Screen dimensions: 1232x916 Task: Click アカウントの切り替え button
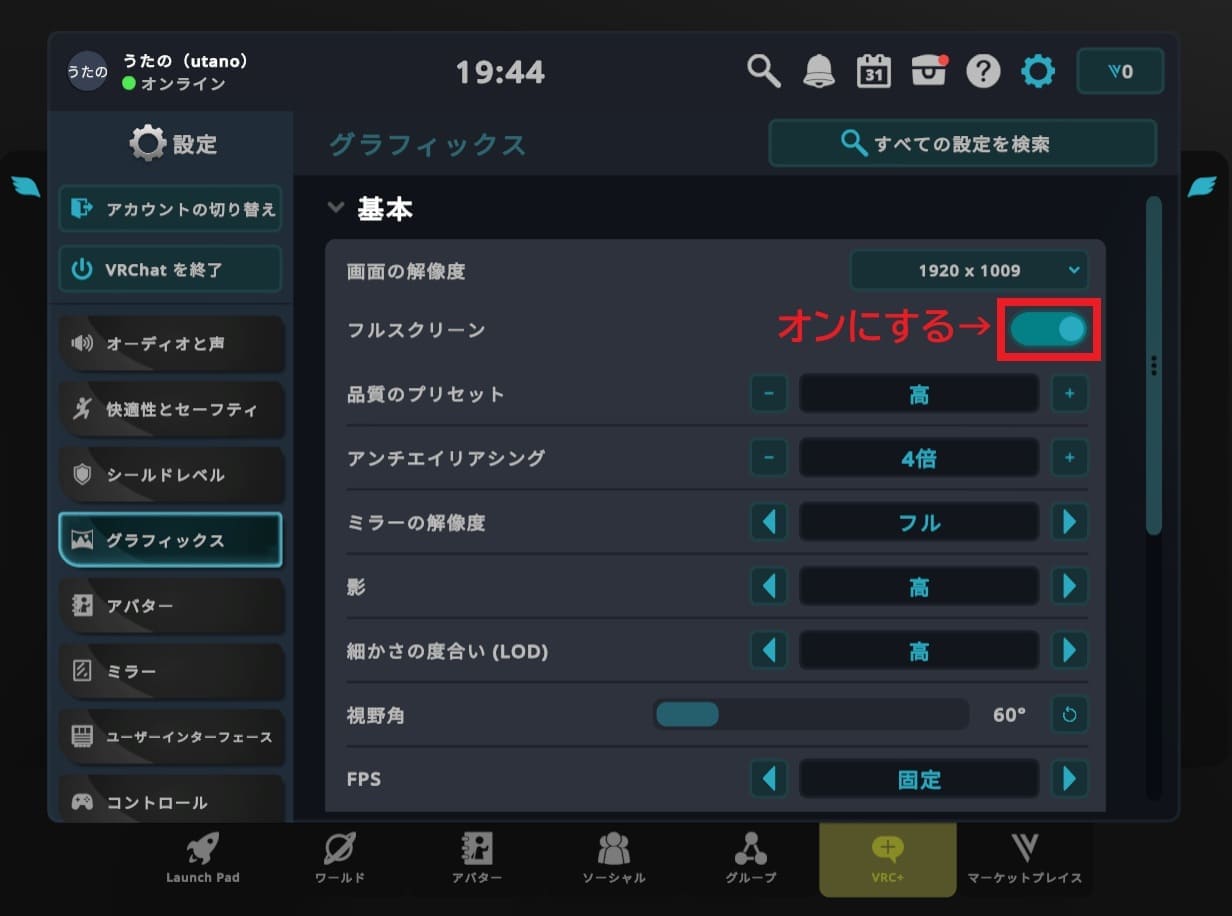pyautogui.click(x=170, y=209)
